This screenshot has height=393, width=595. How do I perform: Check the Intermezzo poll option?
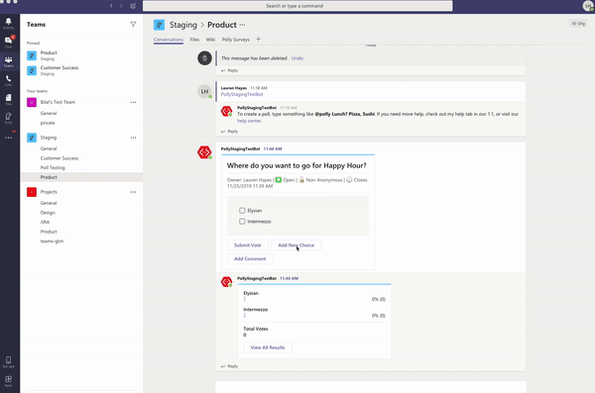tap(242, 221)
